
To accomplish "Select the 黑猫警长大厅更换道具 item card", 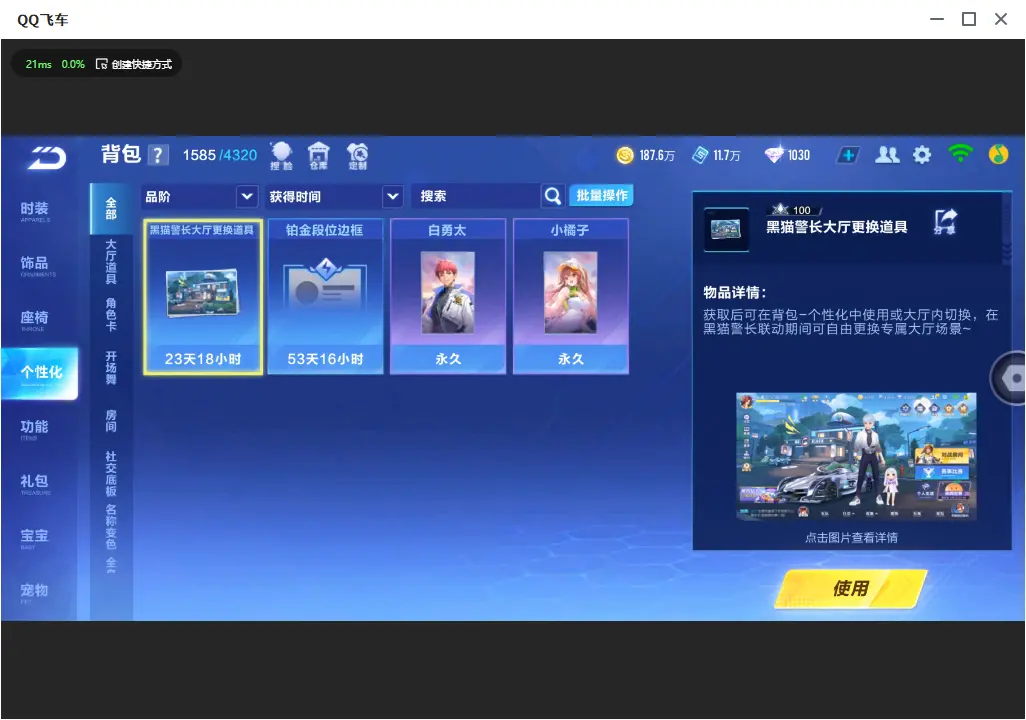I will tap(203, 297).
